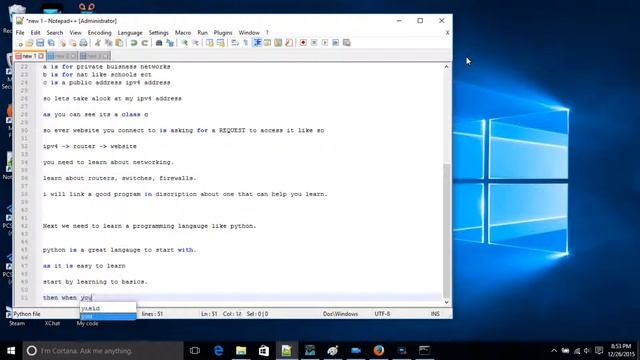640x360 pixels.
Task: Open the Encoding menu
Action: click(99, 33)
